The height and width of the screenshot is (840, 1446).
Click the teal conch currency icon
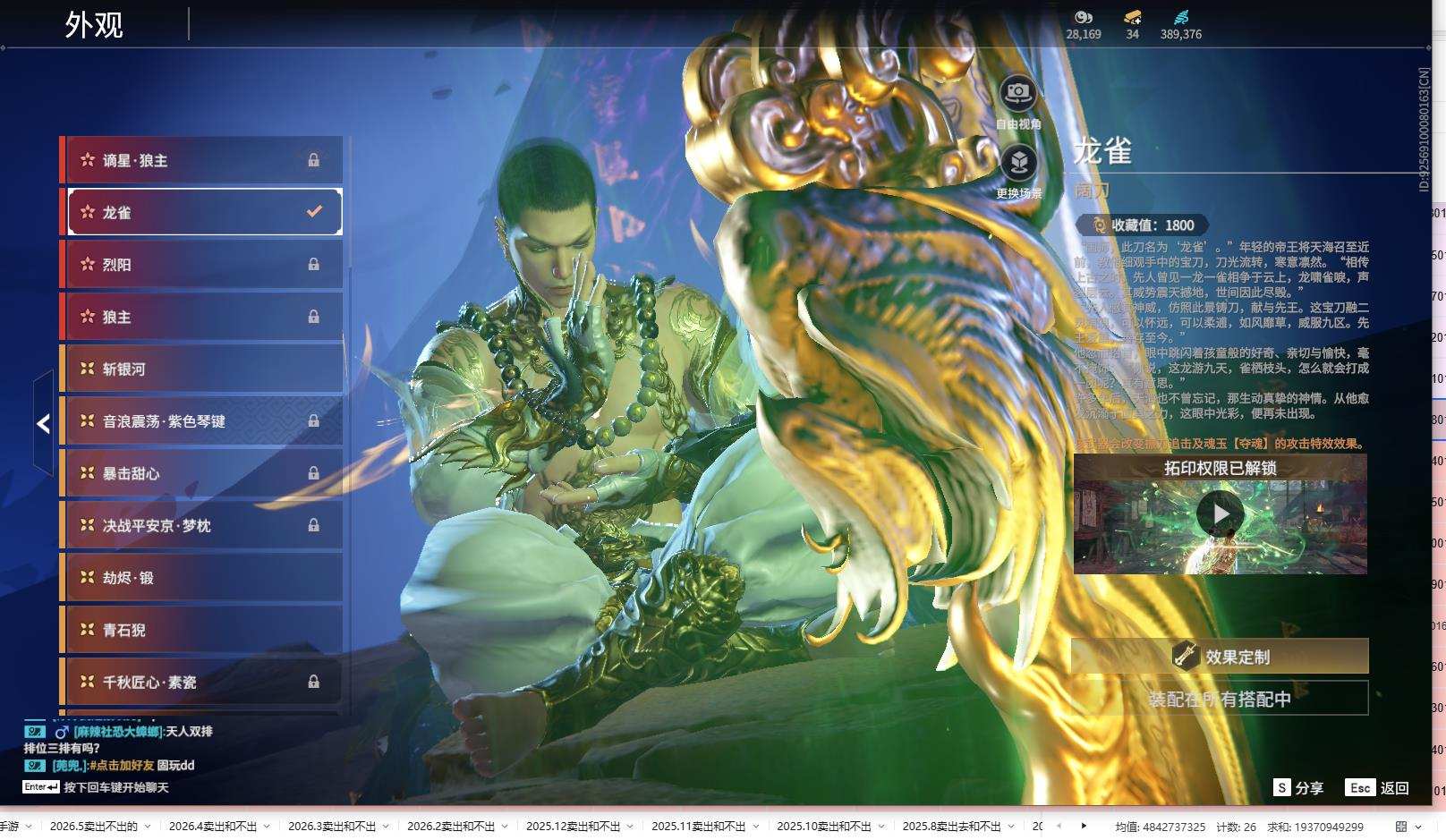[x=1180, y=18]
